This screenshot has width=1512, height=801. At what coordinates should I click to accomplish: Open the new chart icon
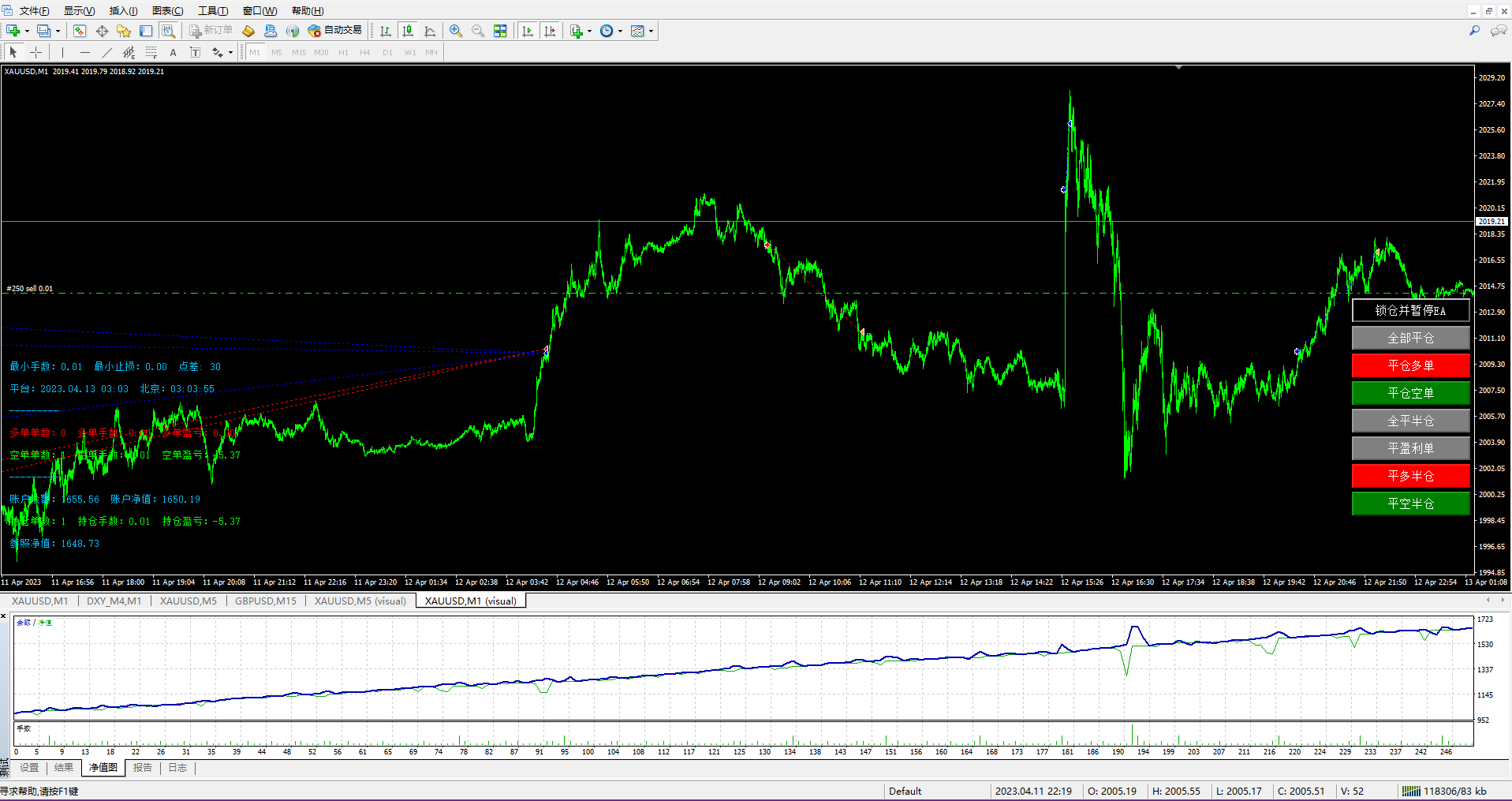(x=13, y=31)
